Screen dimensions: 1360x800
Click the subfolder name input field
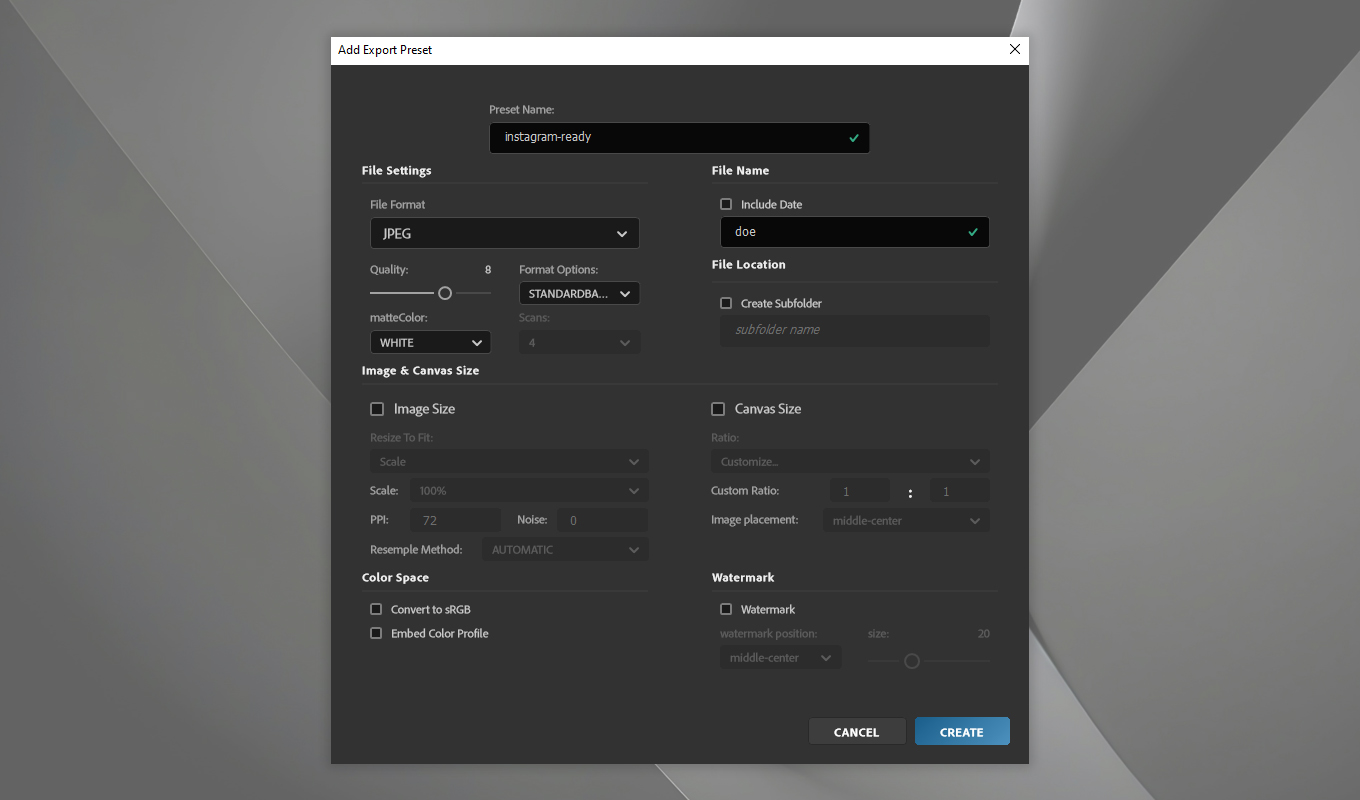[x=854, y=331]
